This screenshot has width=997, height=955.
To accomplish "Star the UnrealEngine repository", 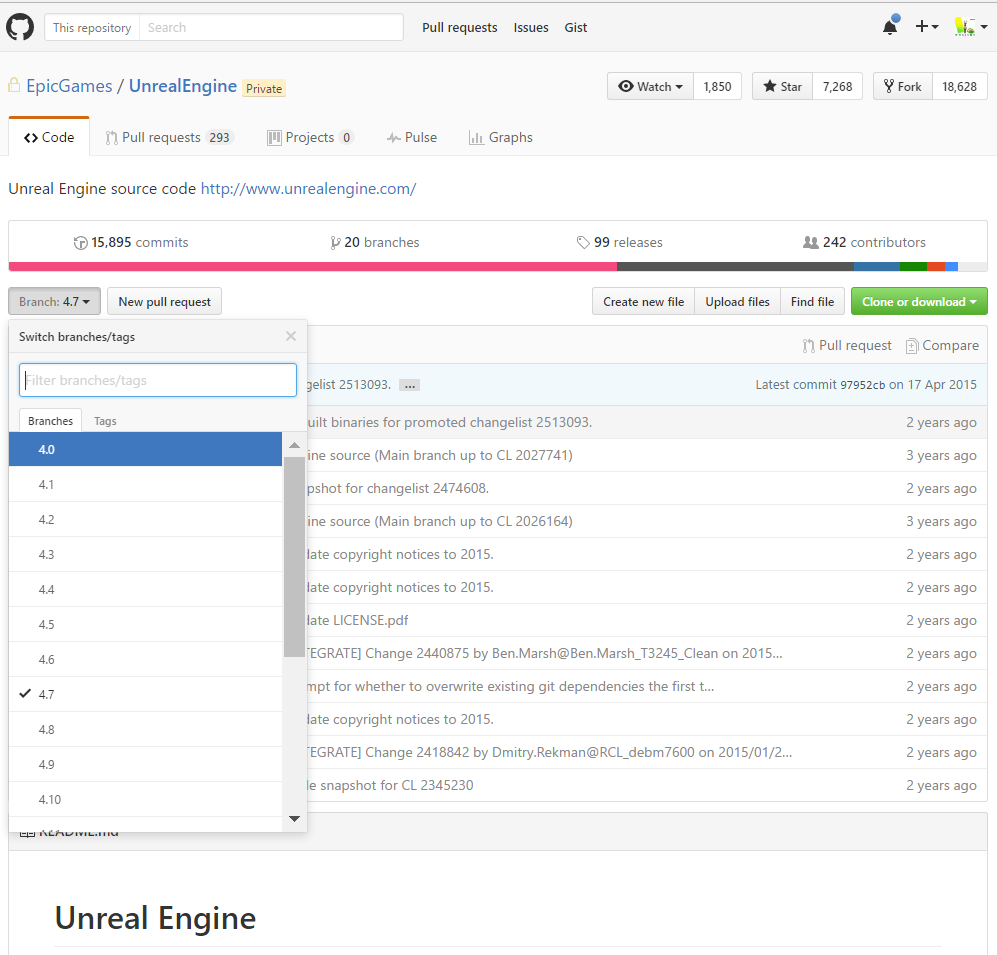I will click(782, 86).
